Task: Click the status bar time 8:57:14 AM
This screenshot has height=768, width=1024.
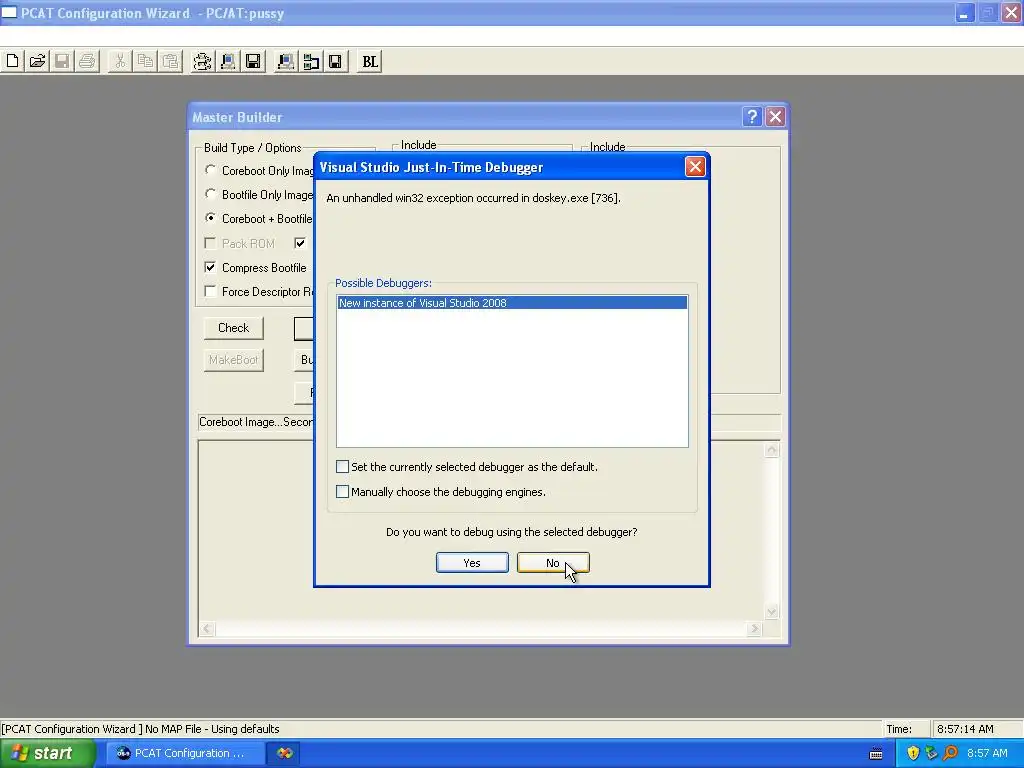Action: pyautogui.click(x=965, y=729)
